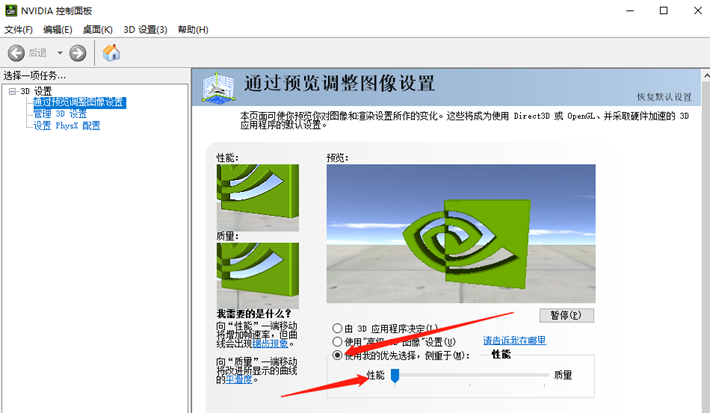Close the NVIDIA control panel window
Image resolution: width=710 pixels, height=413 pixels.
click(698, 11)
